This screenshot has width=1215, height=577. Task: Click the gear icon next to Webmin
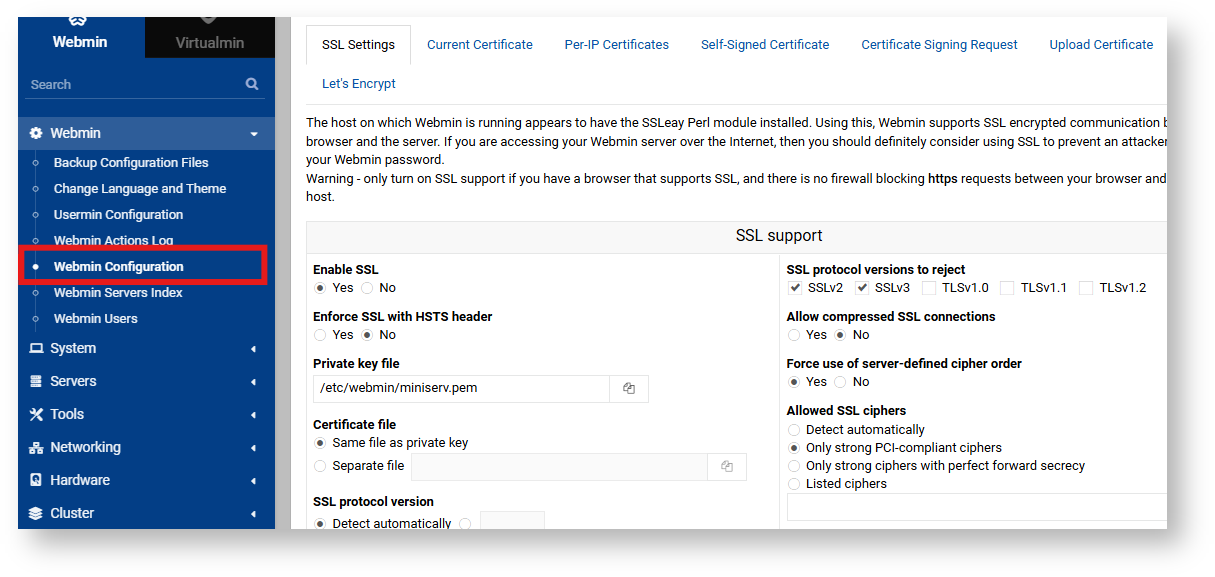(x=36, y=133)
